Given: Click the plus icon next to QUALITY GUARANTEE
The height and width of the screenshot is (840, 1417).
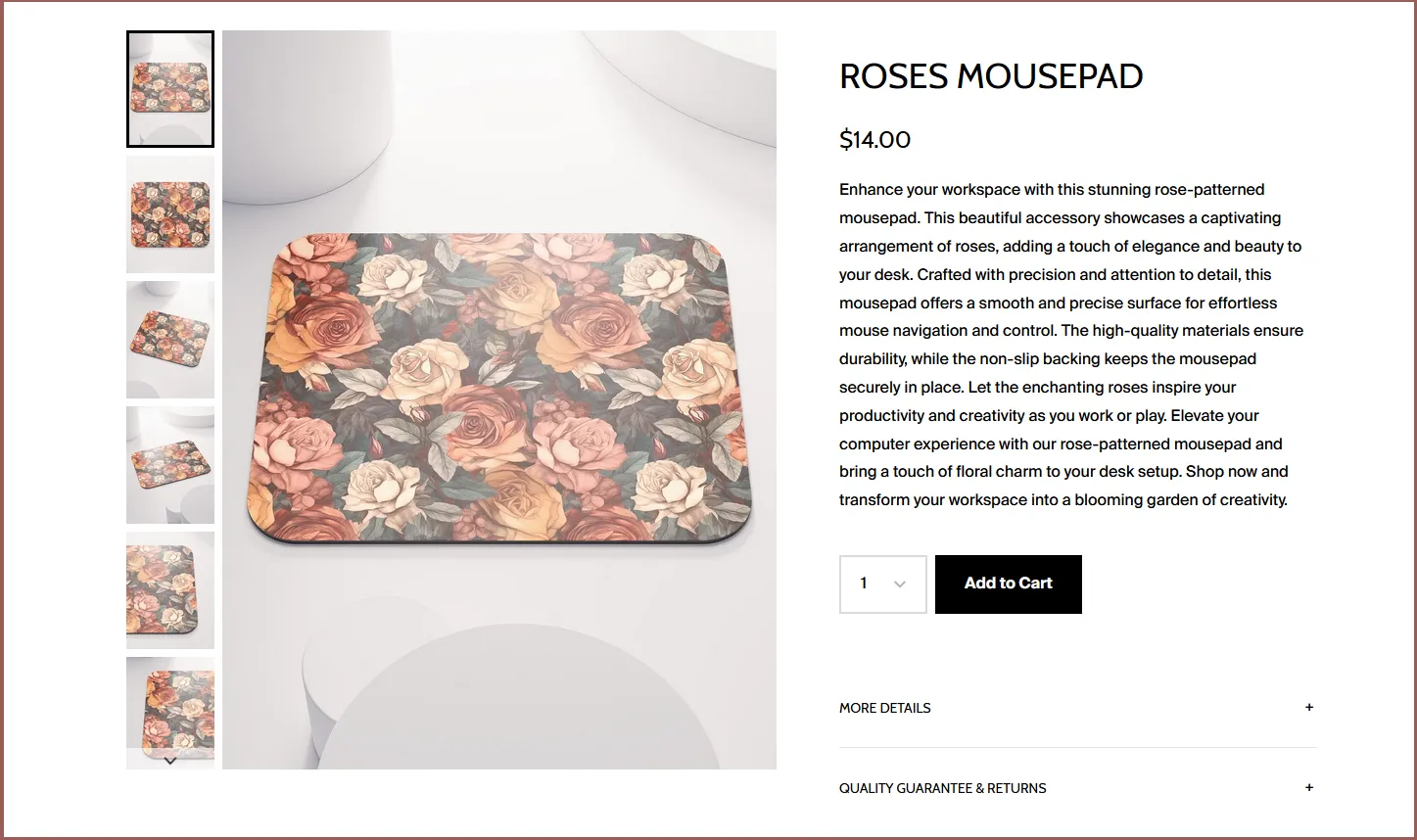Looking at the screenshot, I should tap(1309, 787).
